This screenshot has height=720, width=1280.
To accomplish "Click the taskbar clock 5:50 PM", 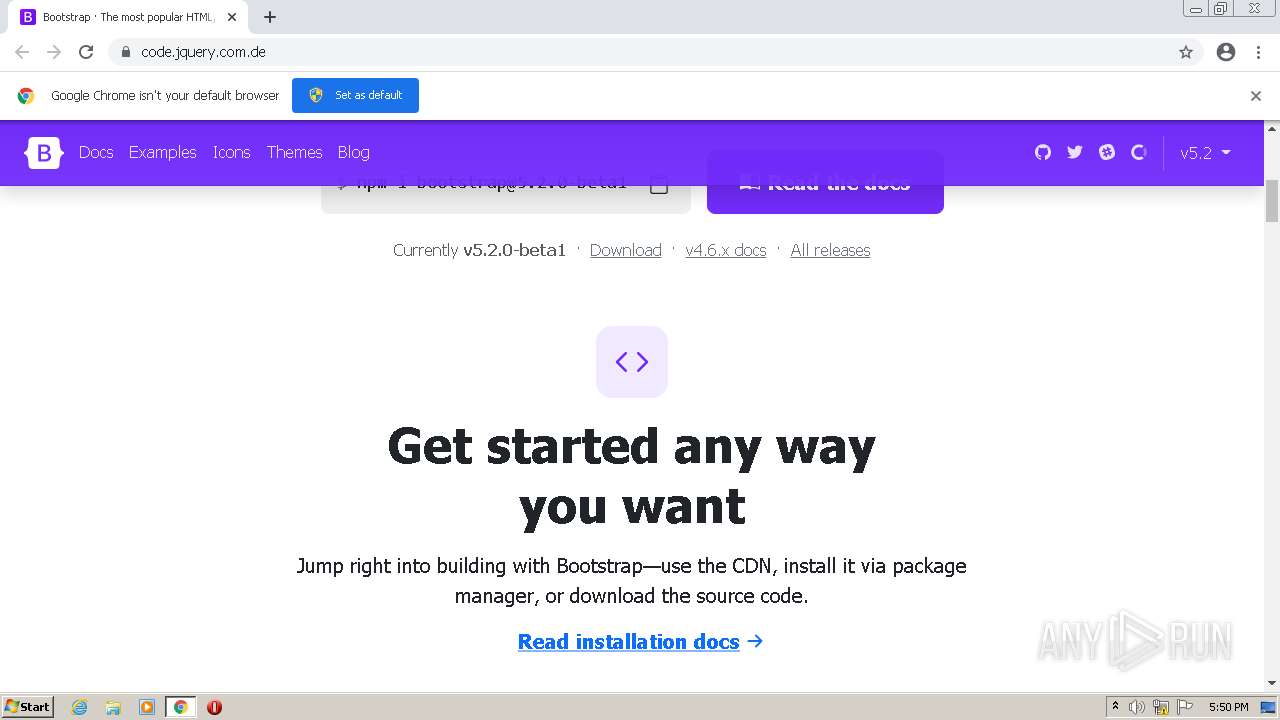I will coord(1228,707).
